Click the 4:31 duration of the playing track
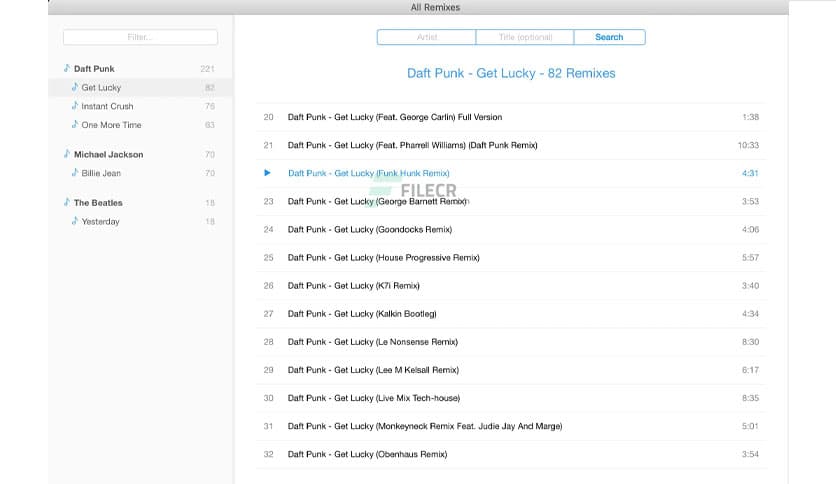The width and height of the screenshot is (836, 484). coord(750,173)
